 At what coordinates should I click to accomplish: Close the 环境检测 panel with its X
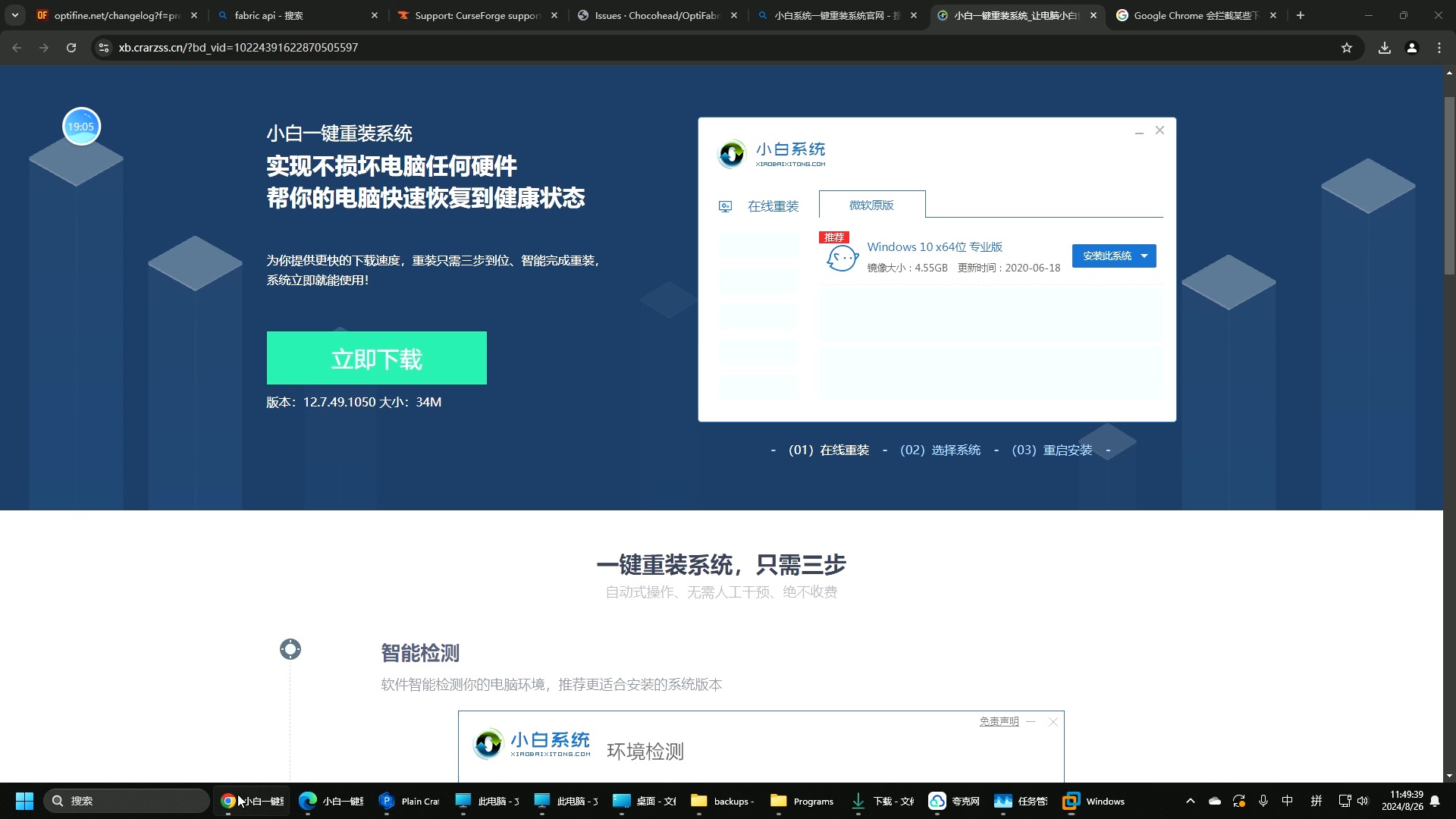(x=1053, y=722)
